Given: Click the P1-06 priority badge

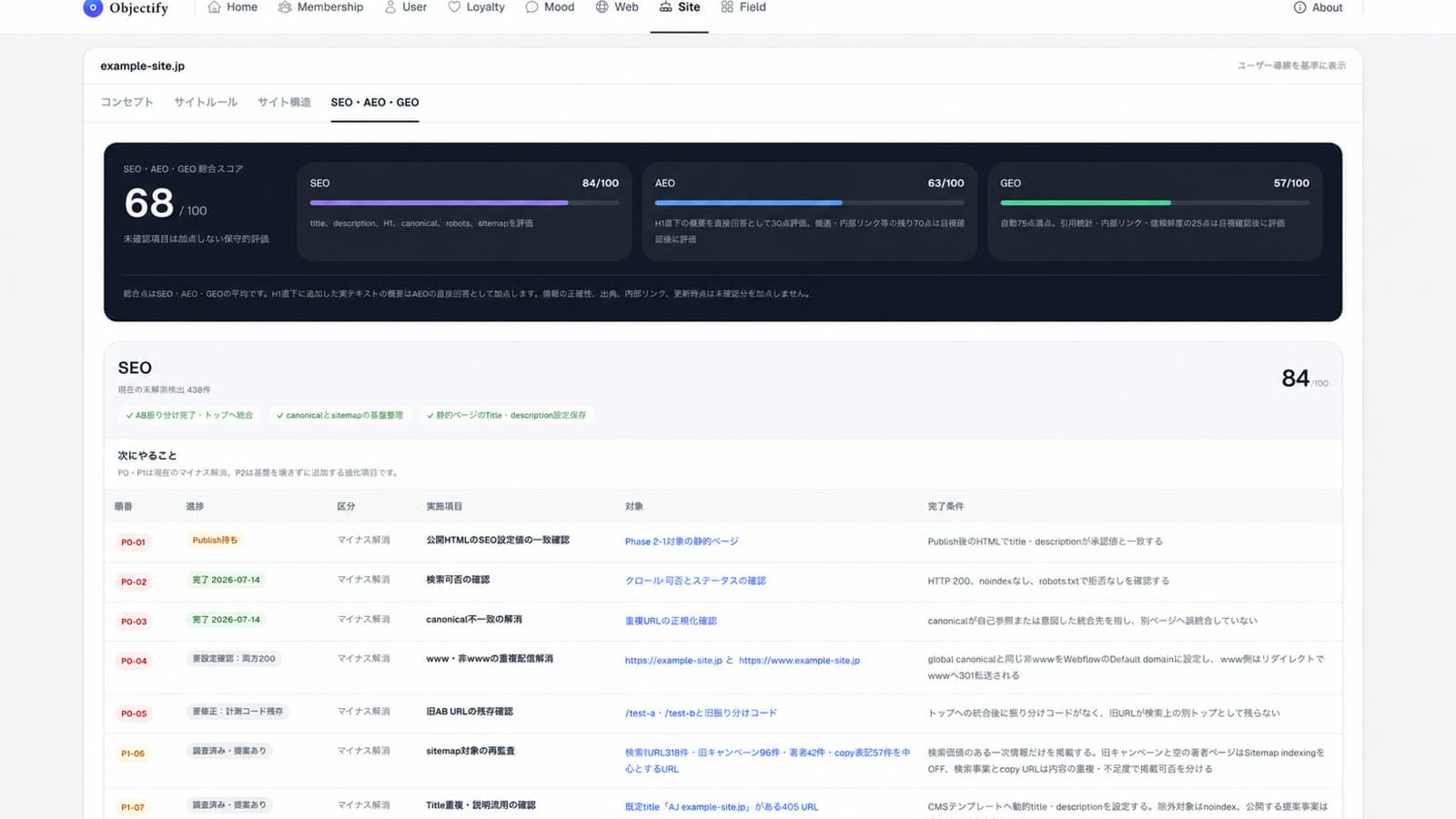Looking at the screenshot, I should pos(133,753).
